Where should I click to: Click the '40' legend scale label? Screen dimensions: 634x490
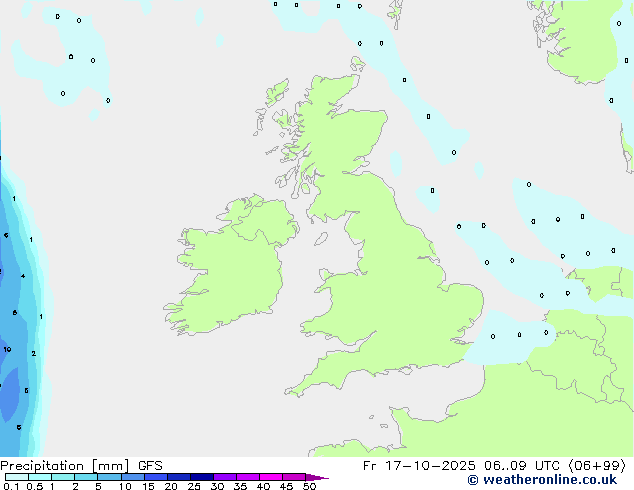[263, 486]
